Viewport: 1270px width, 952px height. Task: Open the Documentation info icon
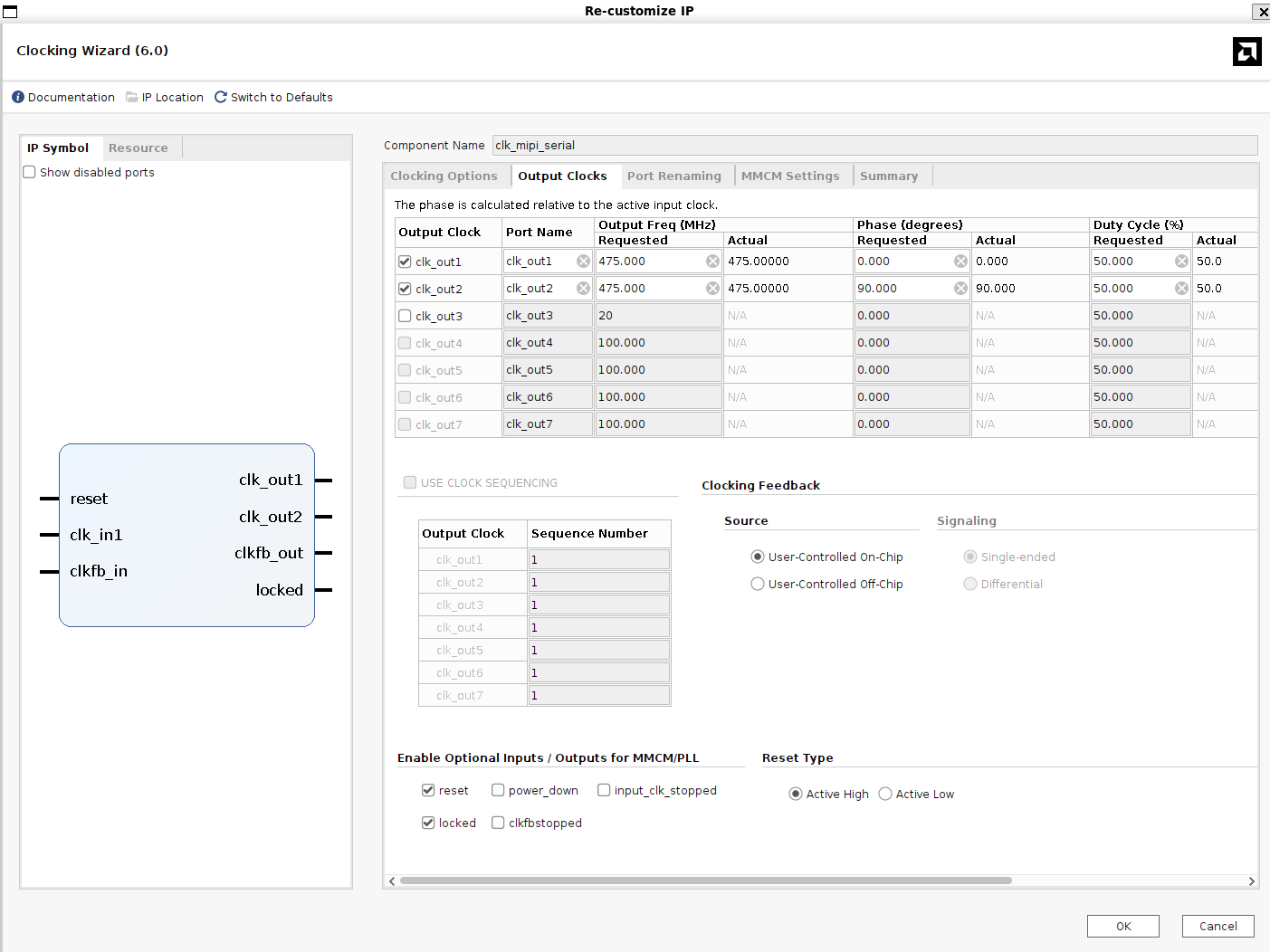tap(18, 97)
